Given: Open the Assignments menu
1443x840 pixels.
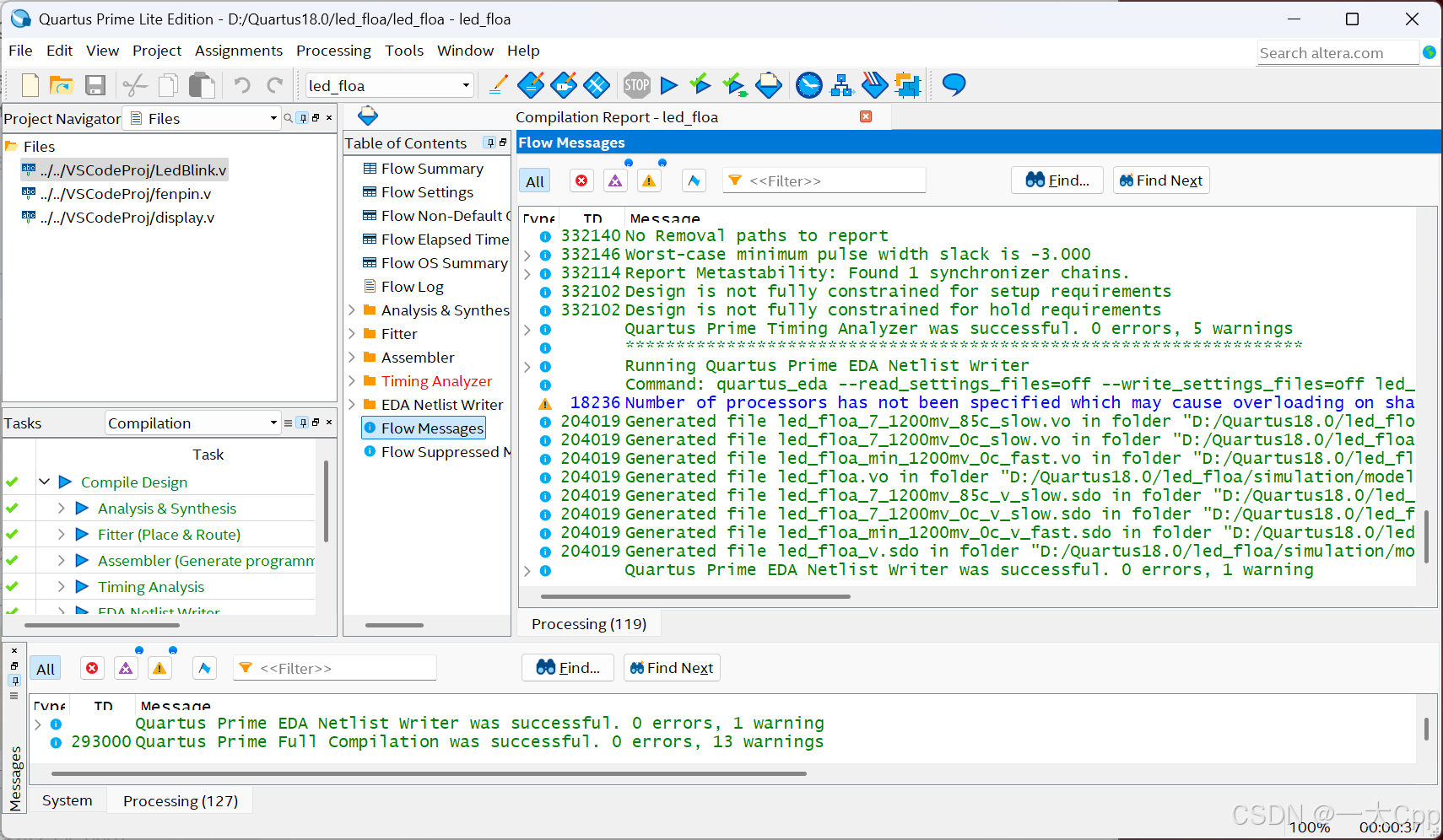Looking at the screenshot, I should 239,51.
